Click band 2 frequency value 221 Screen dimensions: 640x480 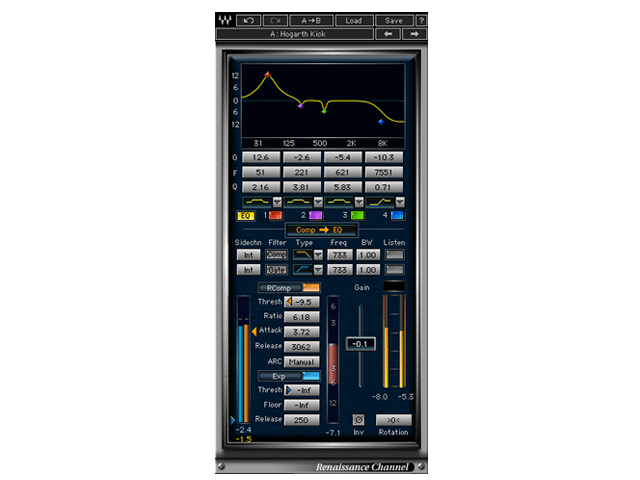click(x=302, y=172)
